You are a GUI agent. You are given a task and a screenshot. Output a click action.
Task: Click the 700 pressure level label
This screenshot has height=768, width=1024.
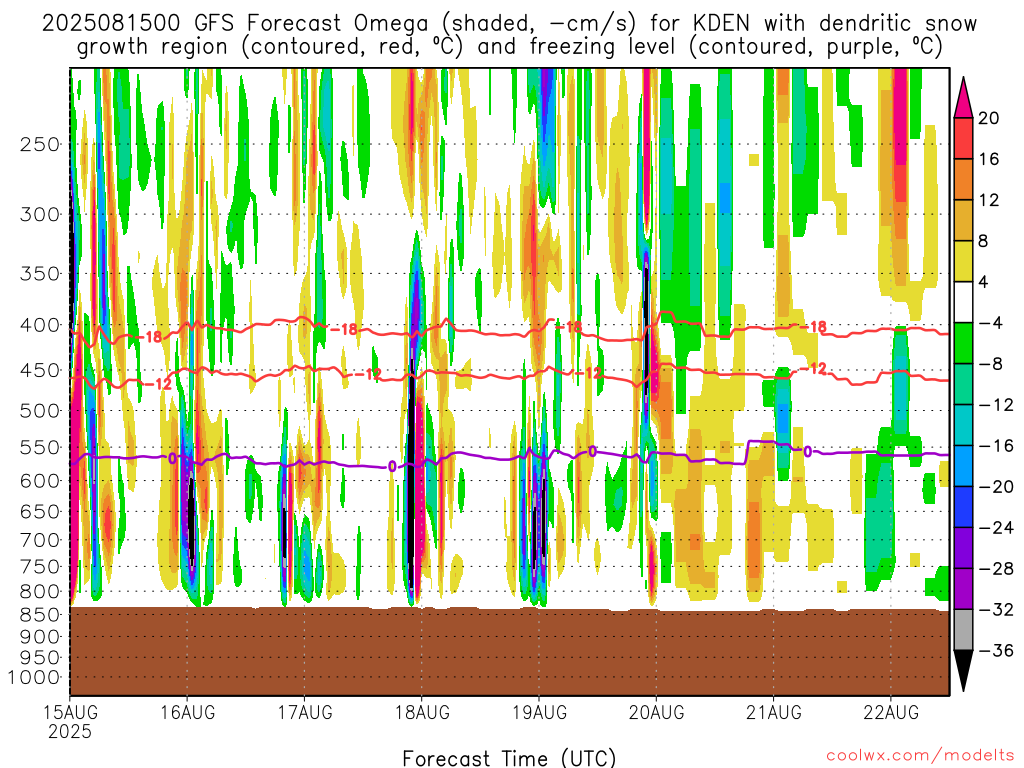[x=40, y=540]
